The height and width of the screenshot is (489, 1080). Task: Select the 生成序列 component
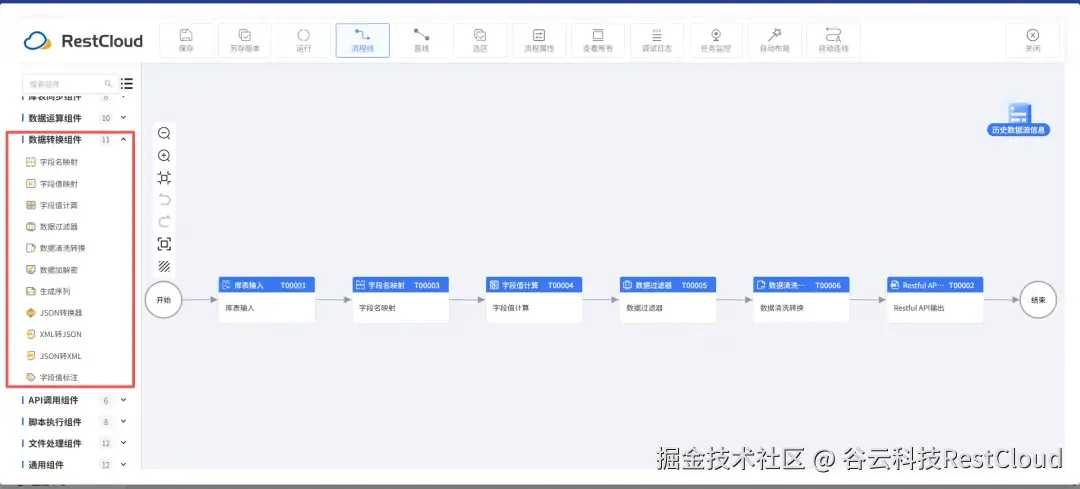click(48, 291)
